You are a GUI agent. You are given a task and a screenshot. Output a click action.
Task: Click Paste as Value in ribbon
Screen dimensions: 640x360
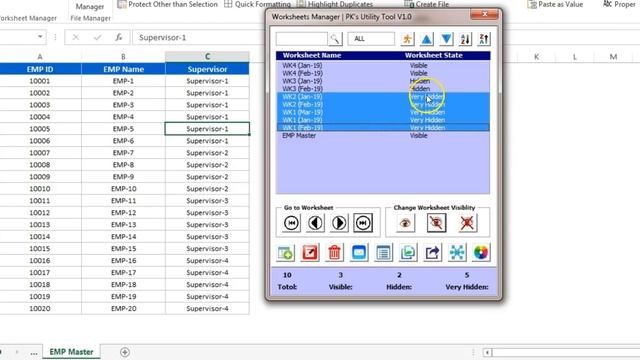tap(555, 4)
